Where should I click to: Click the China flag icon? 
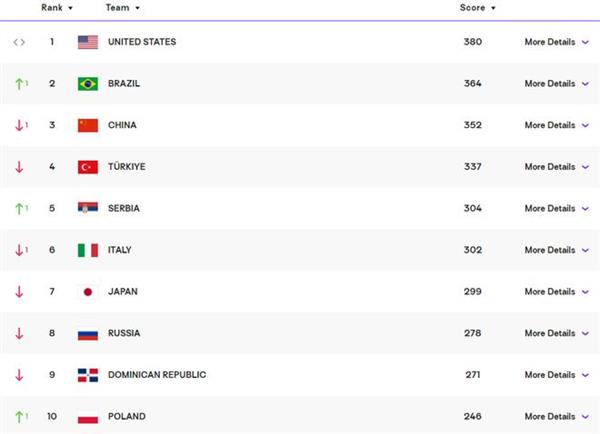(88, 126)
